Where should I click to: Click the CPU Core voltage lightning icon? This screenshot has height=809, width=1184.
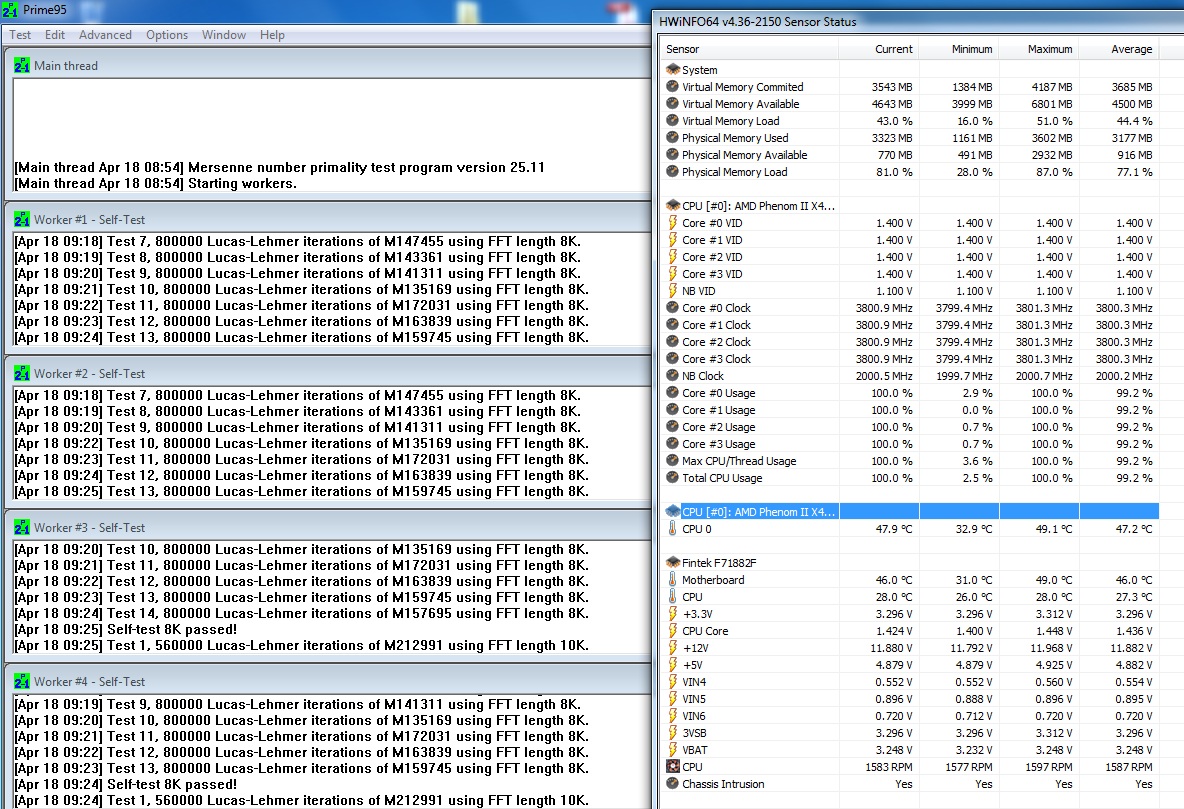[673, 631]
